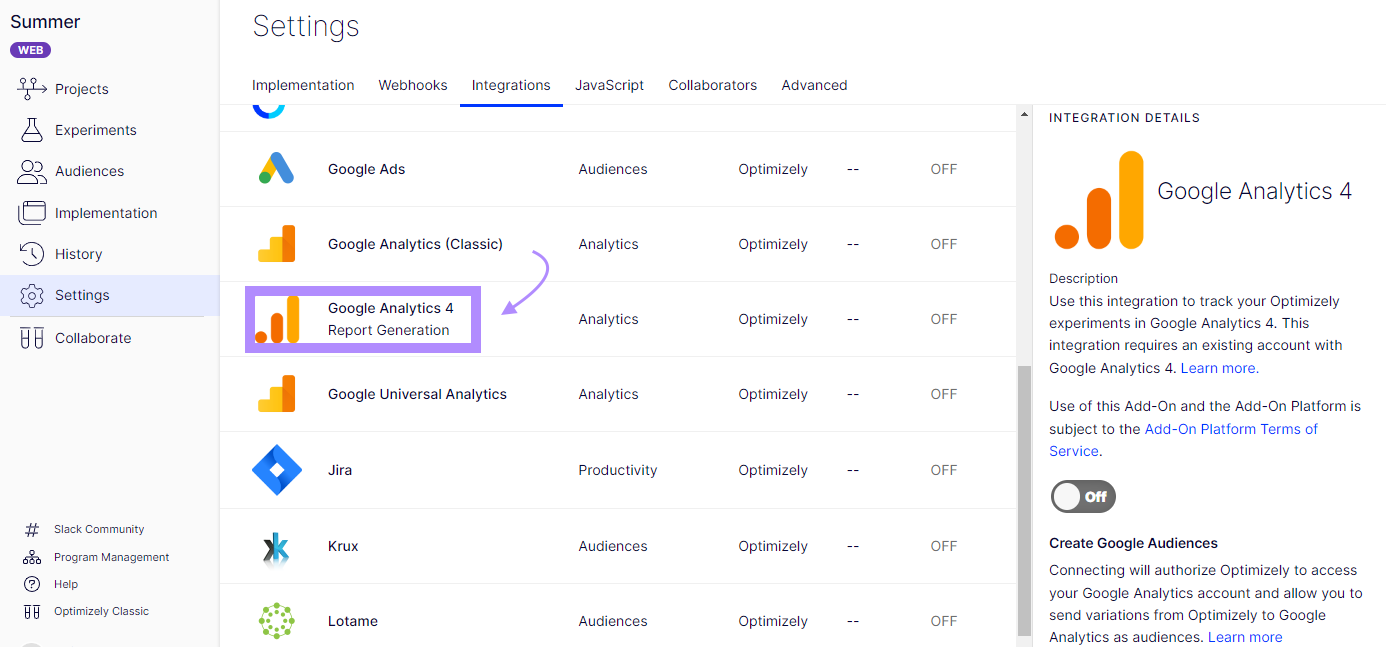
Task: Click the History icon in the sidebar
Action: 31,254
